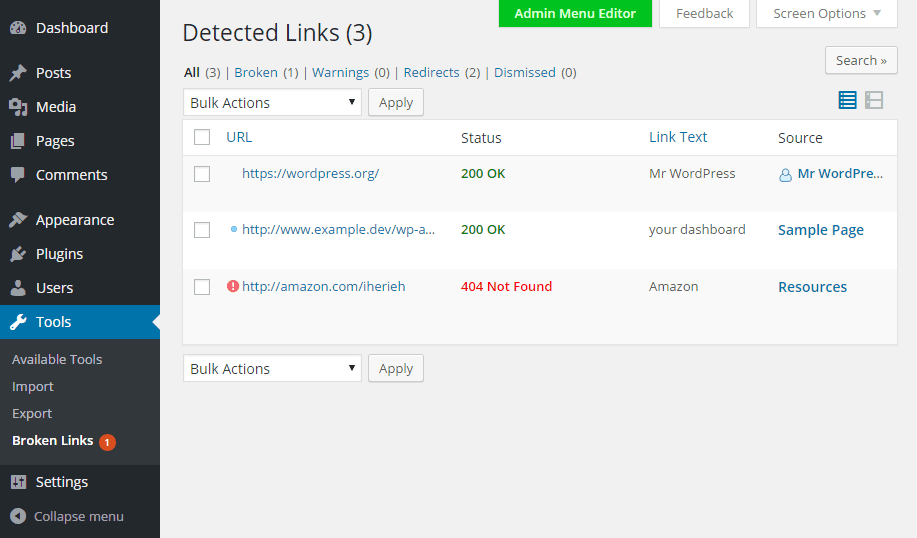Viewport: 917px width, 538px height.
Task: Click the 404 Not Found status text
Action: [506, 286]
